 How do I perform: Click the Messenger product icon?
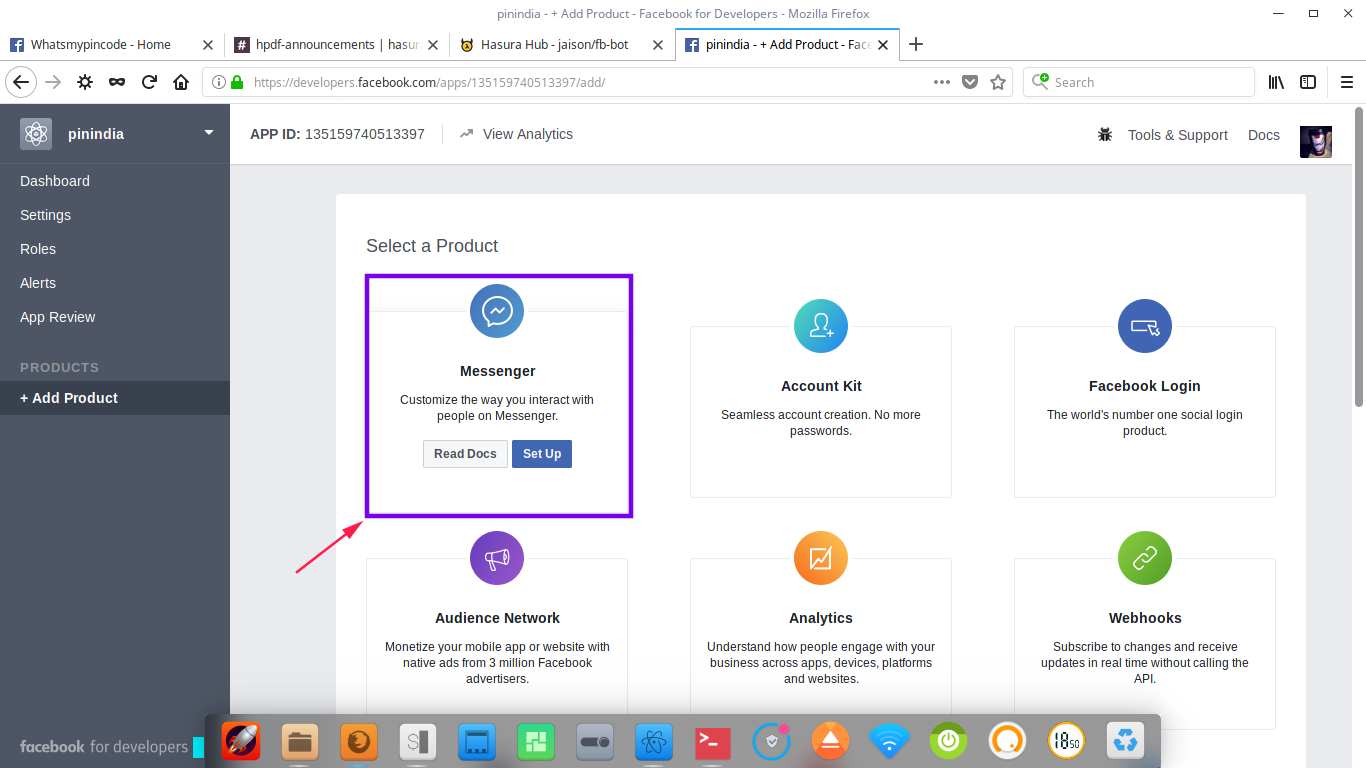497,312
